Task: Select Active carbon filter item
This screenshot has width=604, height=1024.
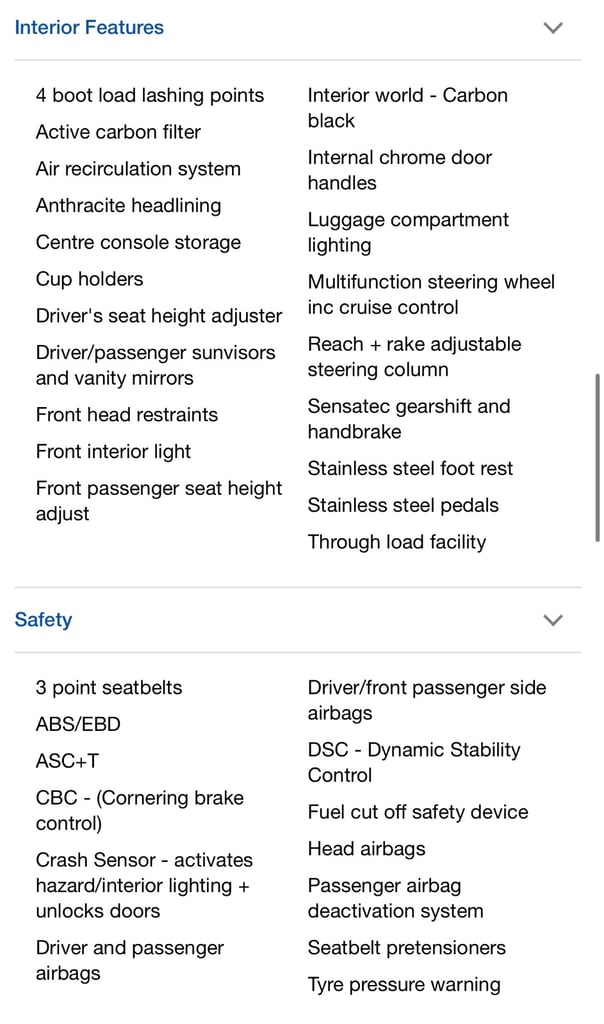Action: (118, 132)
